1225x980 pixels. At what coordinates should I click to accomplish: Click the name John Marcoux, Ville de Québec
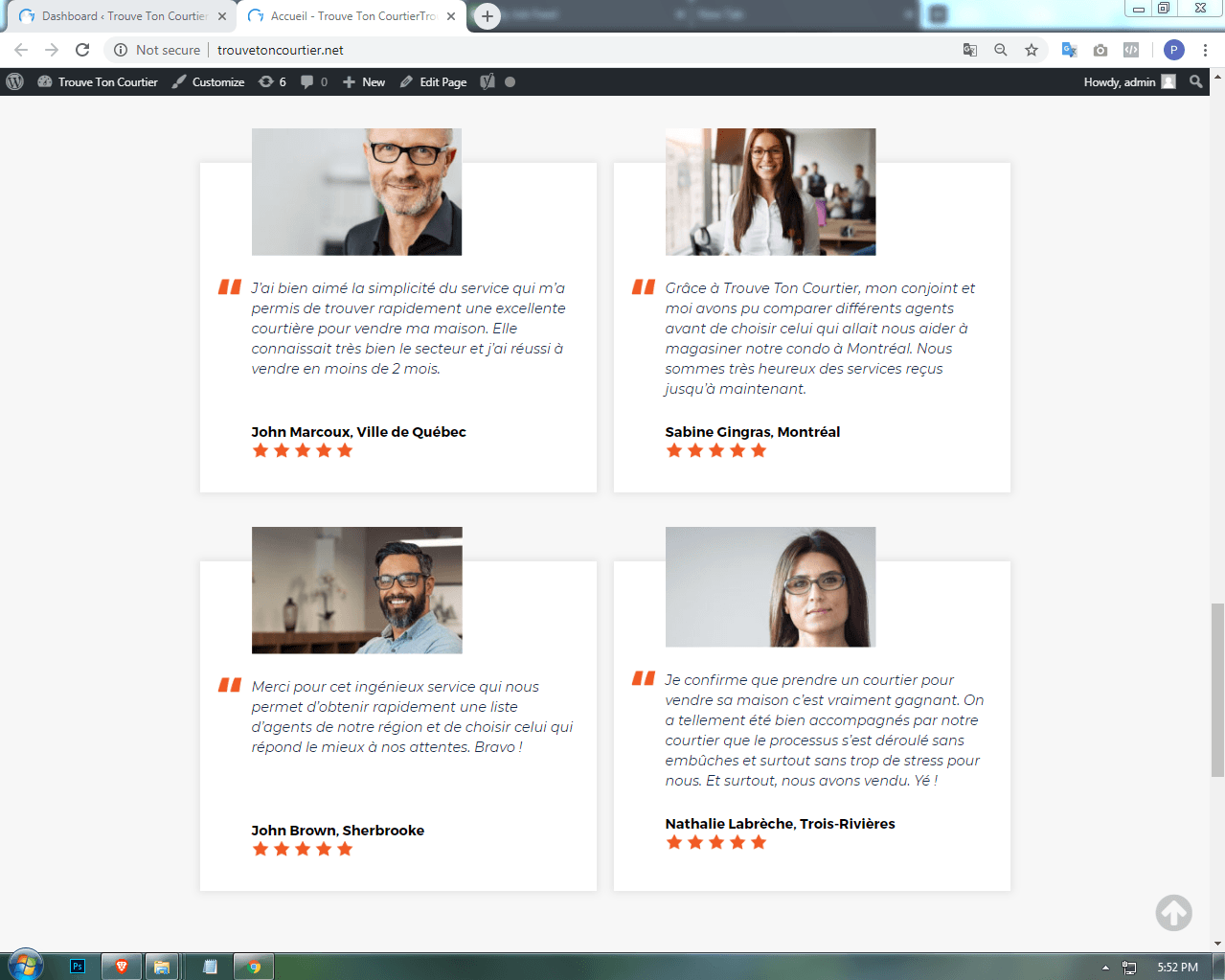click(x=358, y=432)
